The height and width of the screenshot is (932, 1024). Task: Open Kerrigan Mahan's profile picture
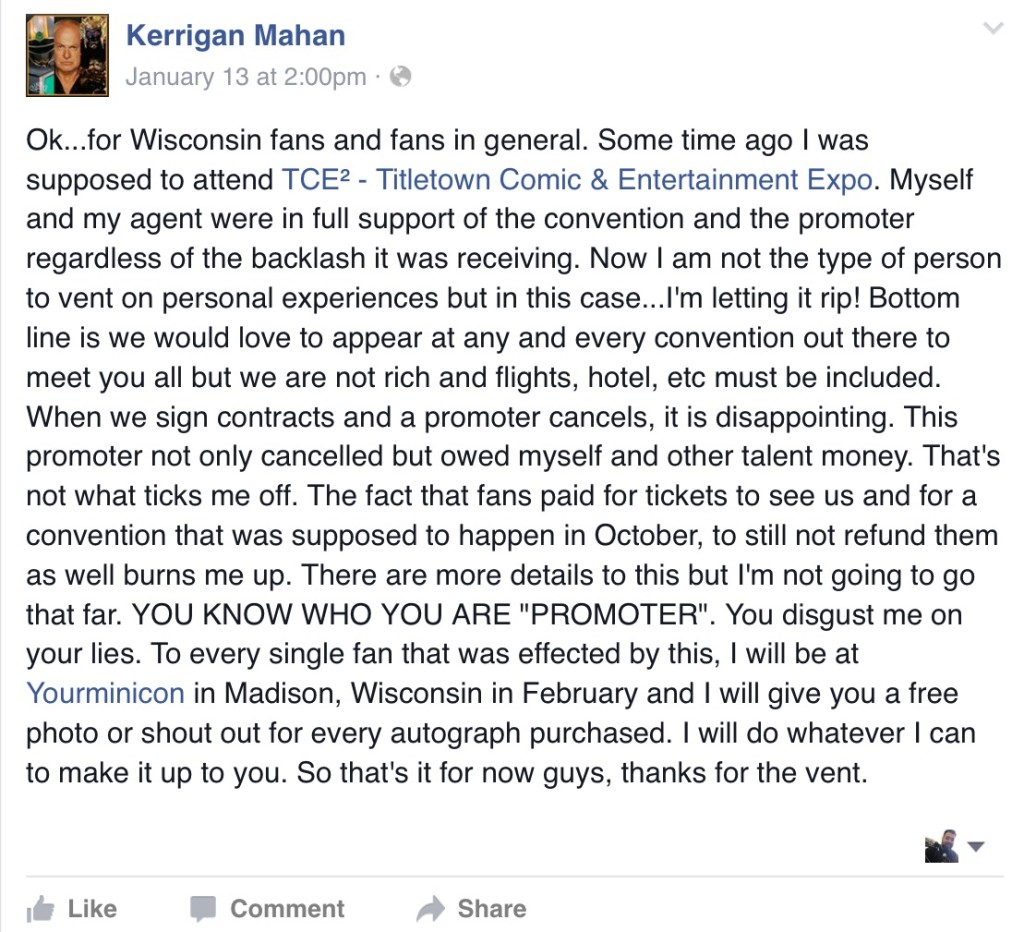(67, 56)
